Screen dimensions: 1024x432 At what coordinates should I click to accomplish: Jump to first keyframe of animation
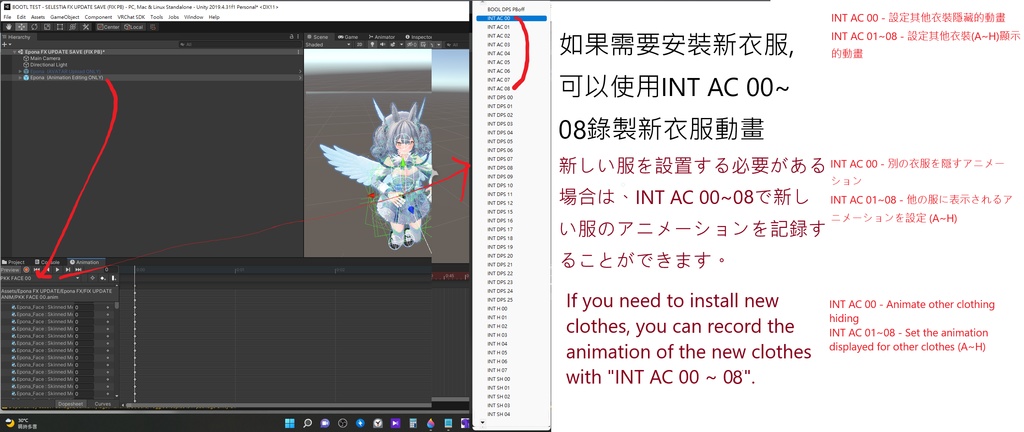[37, 270]
